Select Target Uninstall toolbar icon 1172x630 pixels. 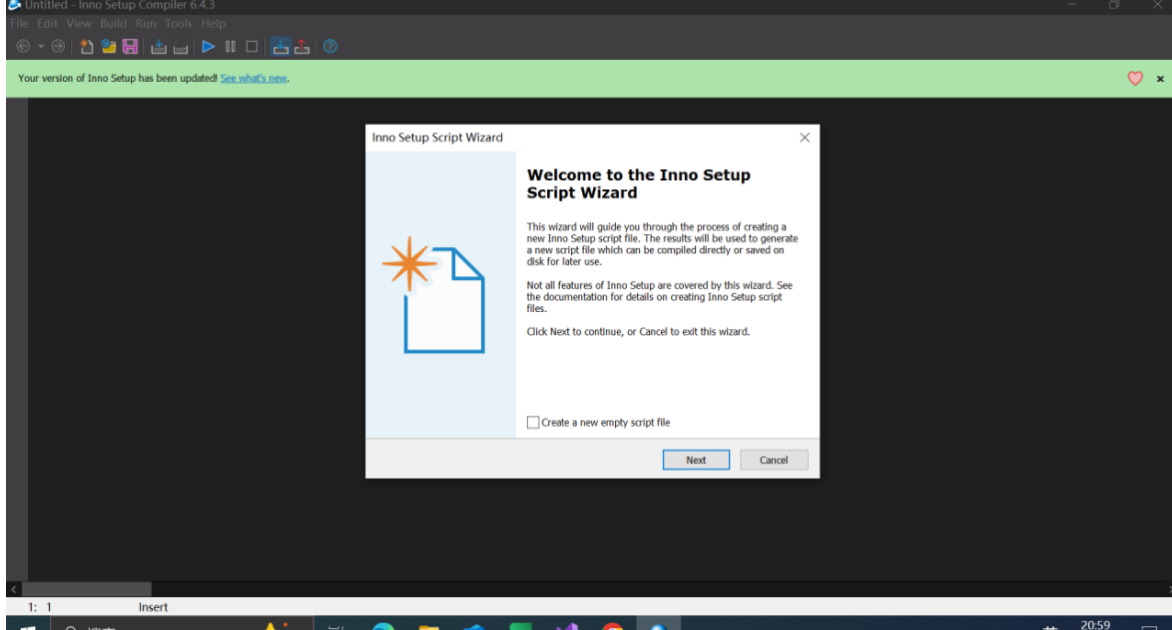pyautogui.click(x=302, y=46)
